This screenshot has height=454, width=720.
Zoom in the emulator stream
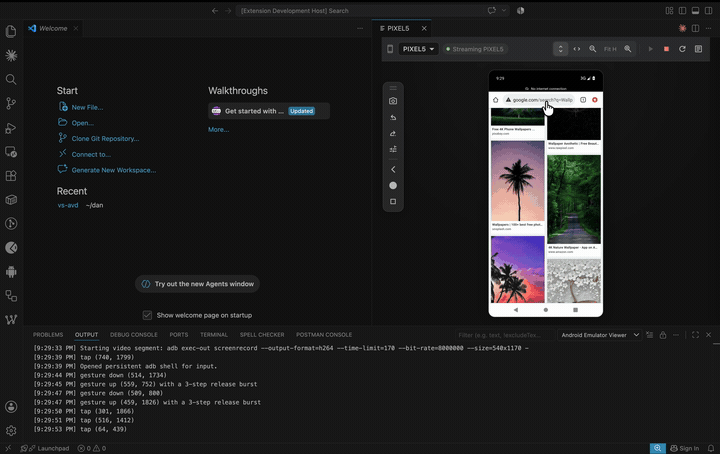(628, 49)
